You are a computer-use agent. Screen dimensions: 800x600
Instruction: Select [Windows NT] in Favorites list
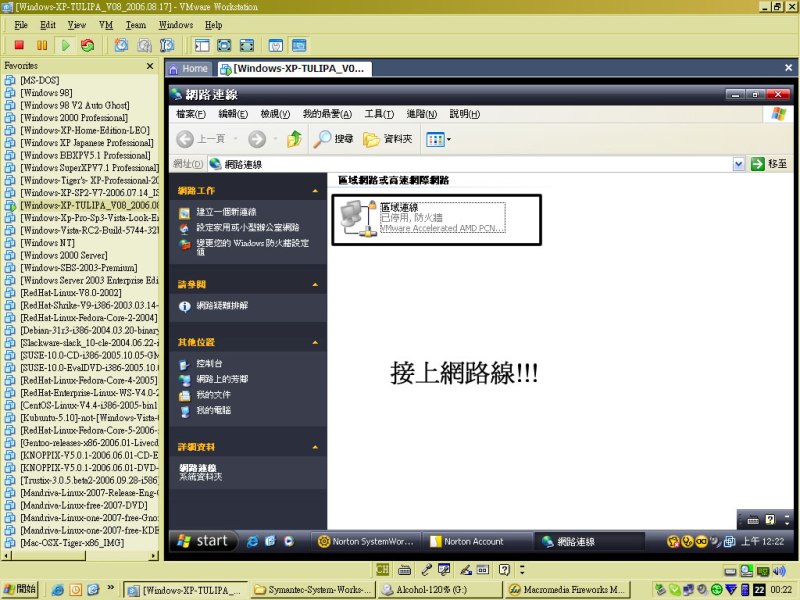(x=47, y=243)
